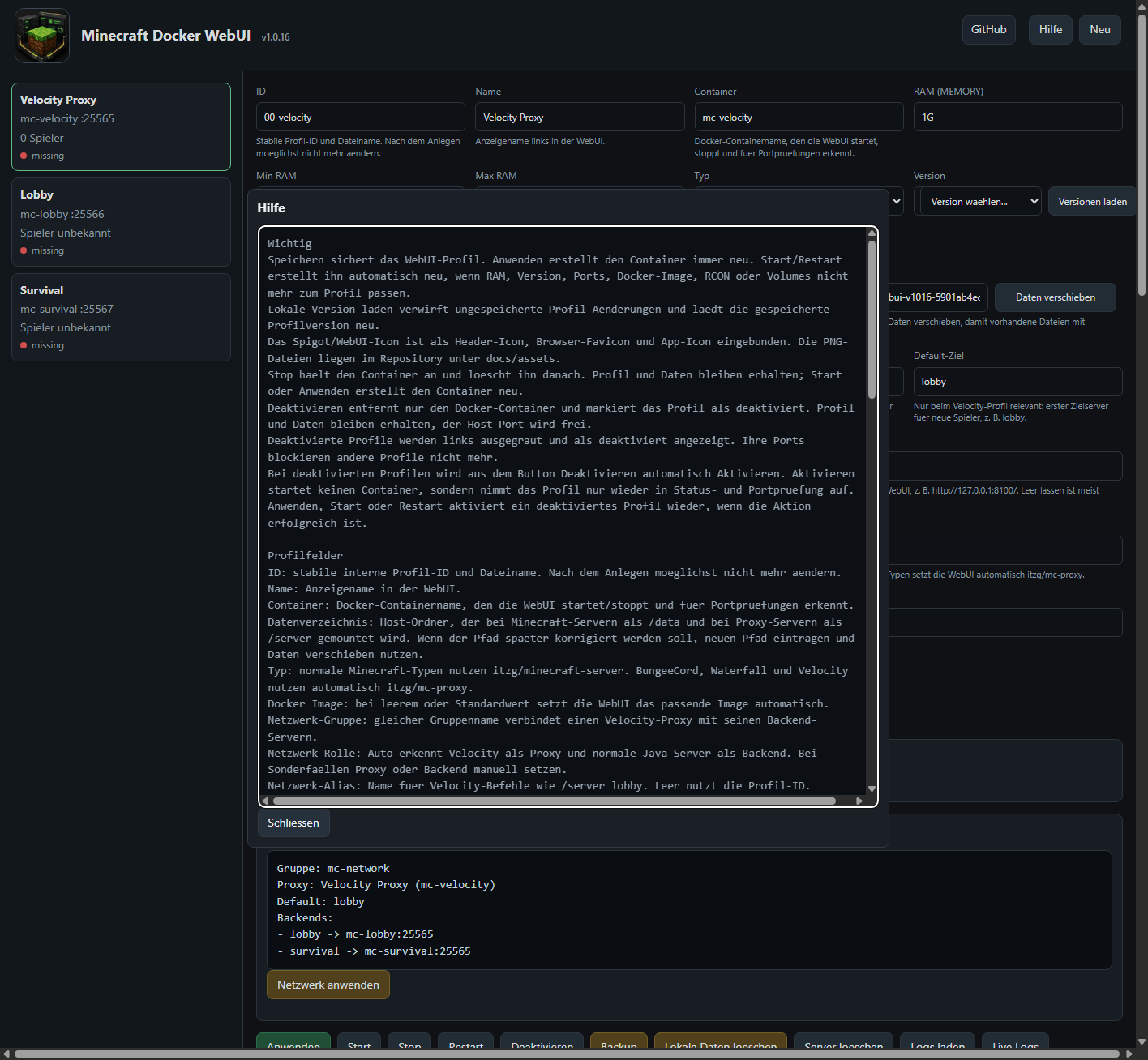Click into the Default-Ziel field containing lobby
The height and width of the screenshot is (1060, 1148).
coord(1017,382)
